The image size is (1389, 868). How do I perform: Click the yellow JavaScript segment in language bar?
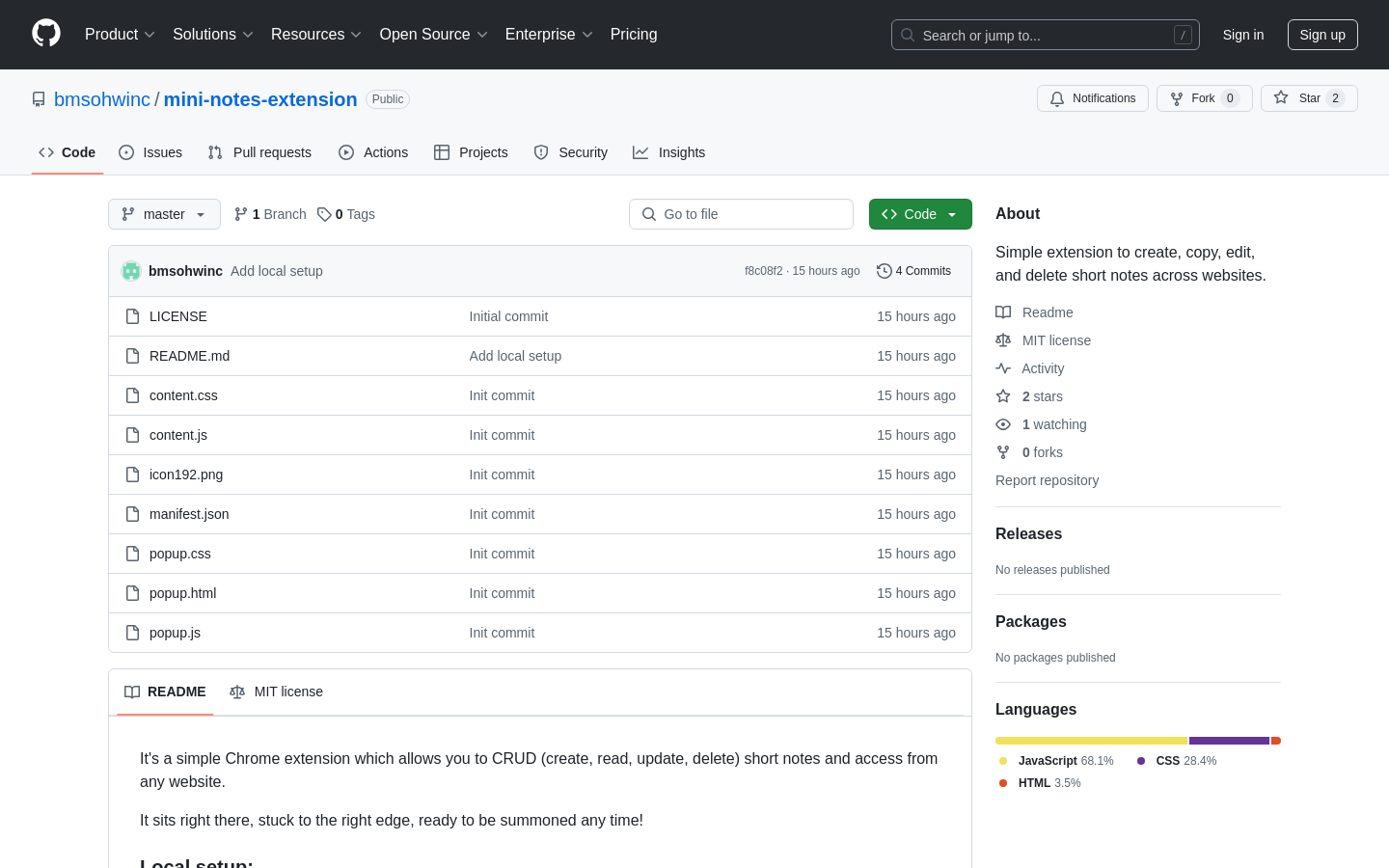(x=1091, y=741)
